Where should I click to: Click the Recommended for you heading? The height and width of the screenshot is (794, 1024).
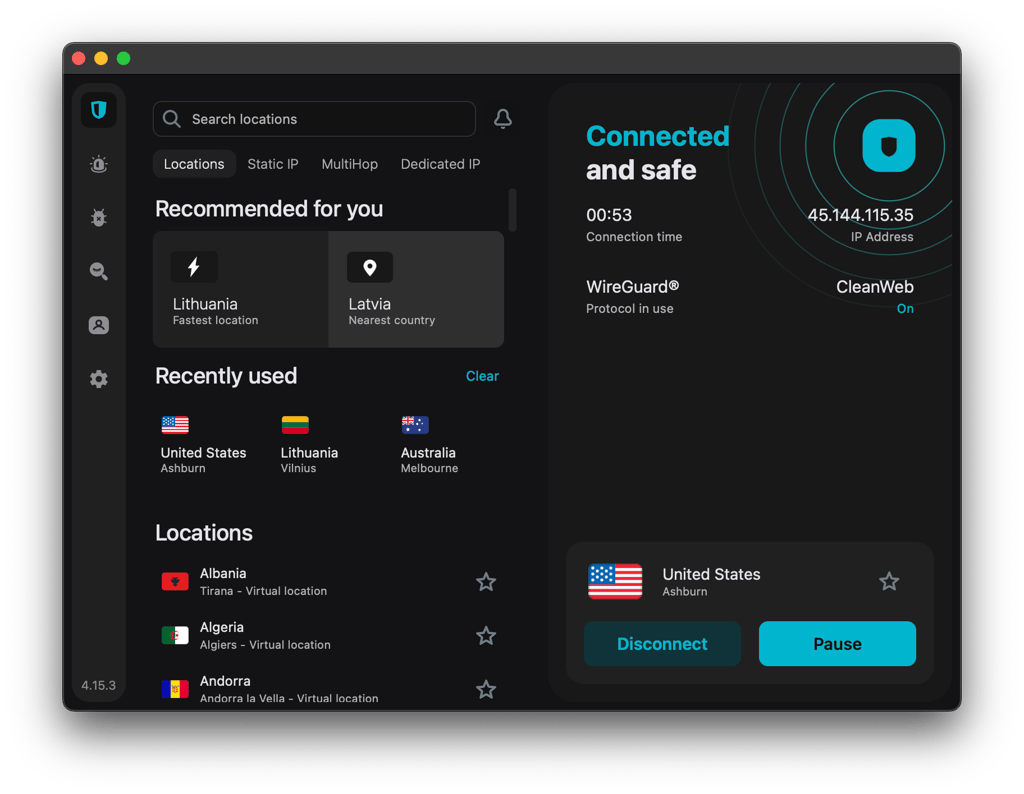(x=269, y=209)
